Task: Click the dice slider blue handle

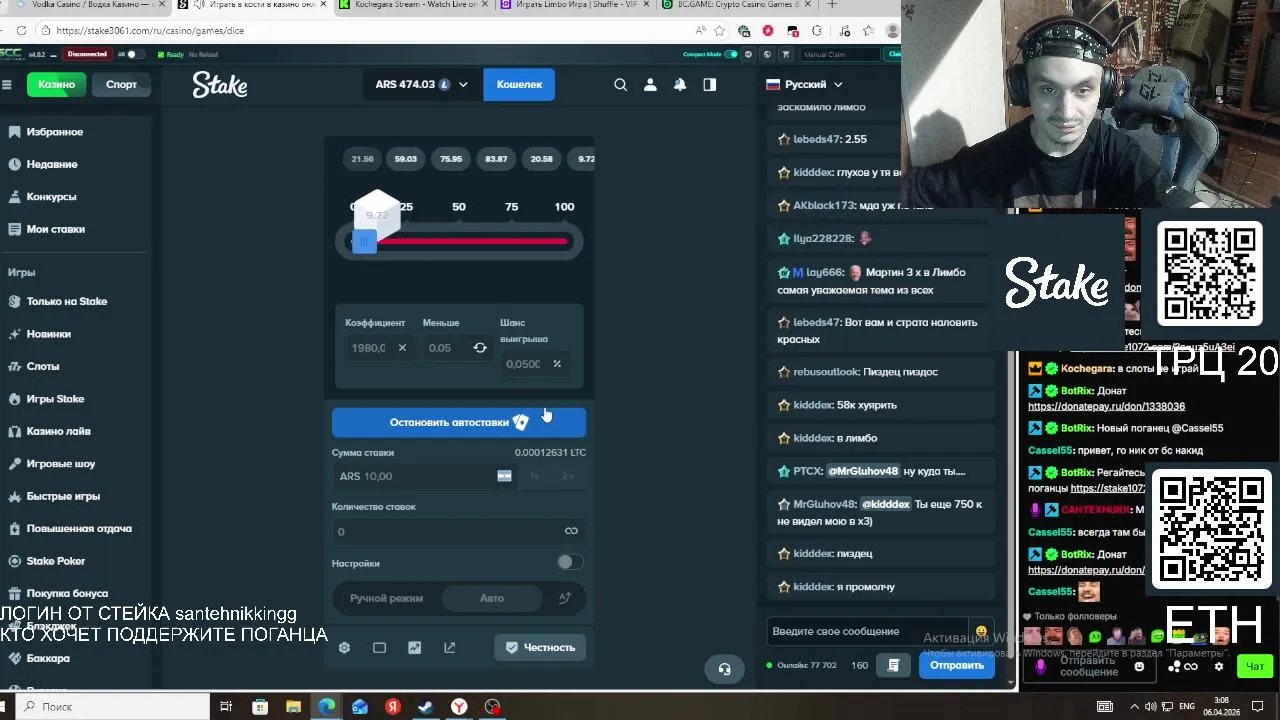Action: click(364, 241)
